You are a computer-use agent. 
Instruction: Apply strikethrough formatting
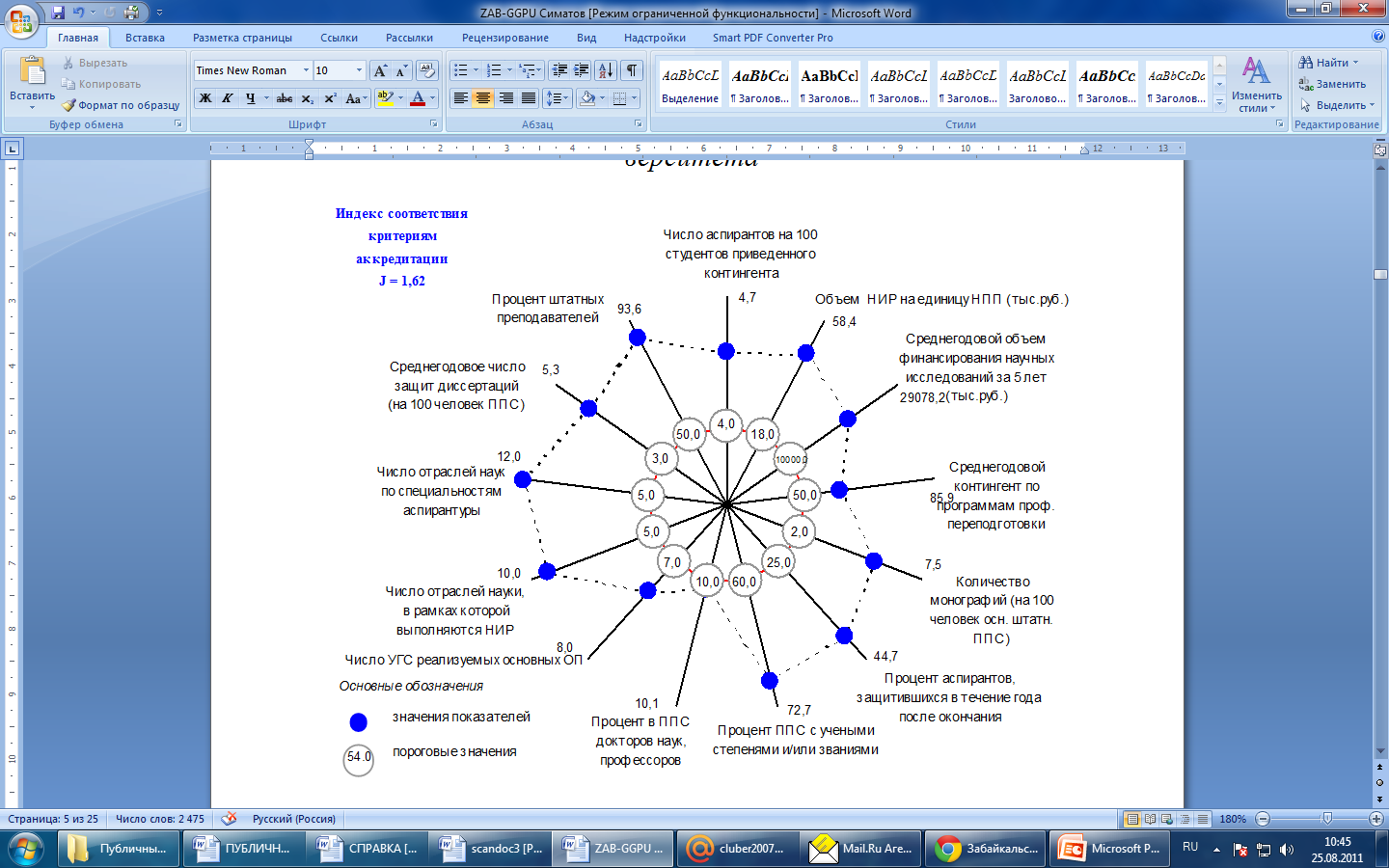click(x=285, y=98)
